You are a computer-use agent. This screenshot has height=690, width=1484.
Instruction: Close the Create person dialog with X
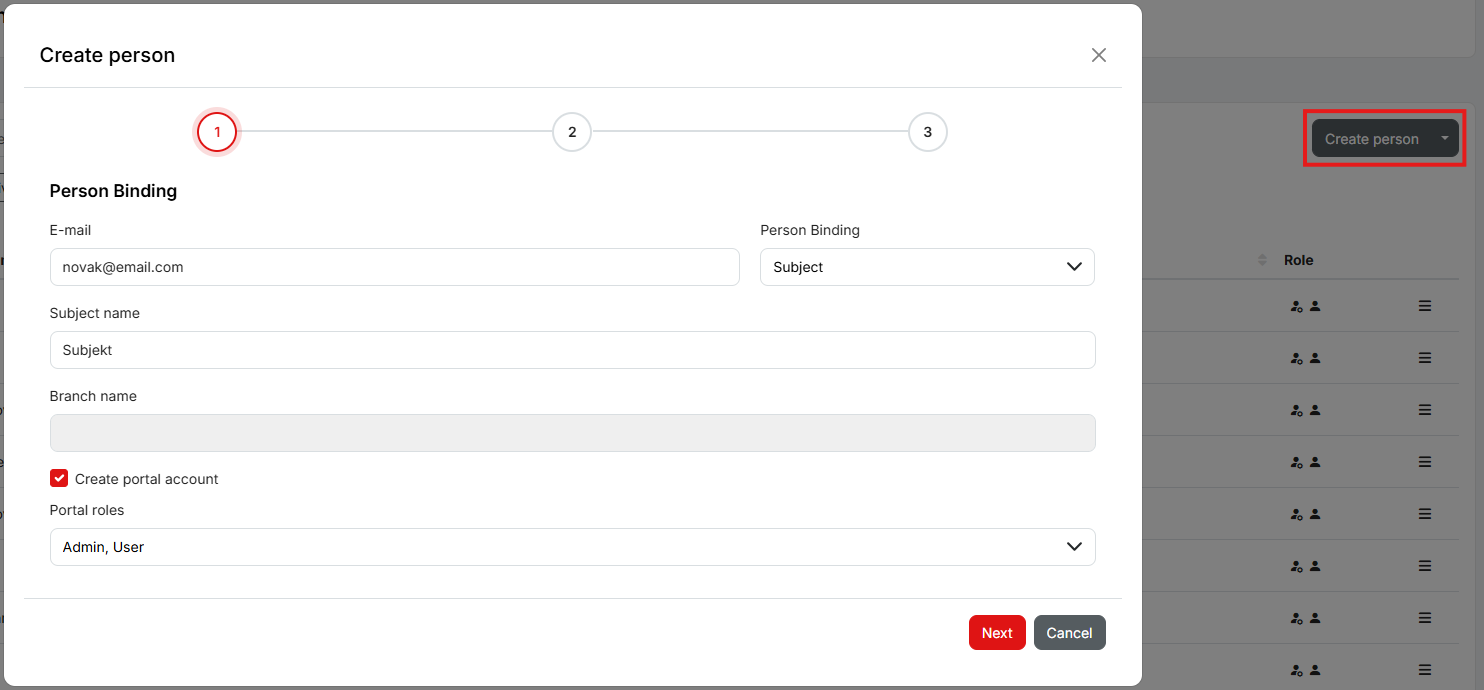[x=1098, y=55]
